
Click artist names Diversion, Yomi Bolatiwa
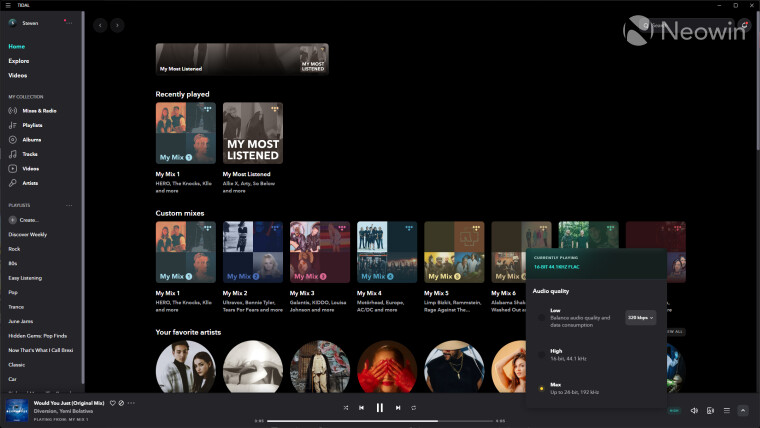(63, 411)
